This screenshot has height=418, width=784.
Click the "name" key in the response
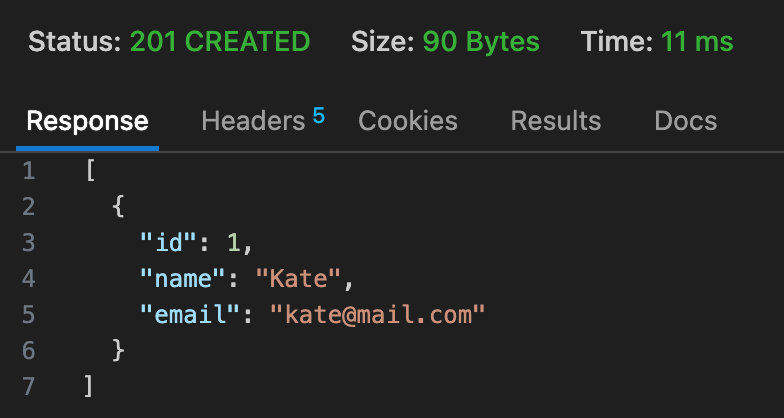coord(183,278)
